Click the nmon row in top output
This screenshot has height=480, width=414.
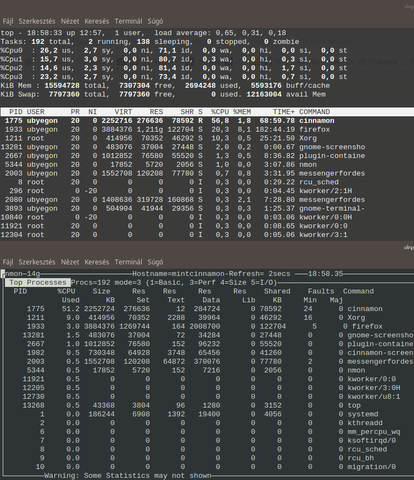click(207, 165)
